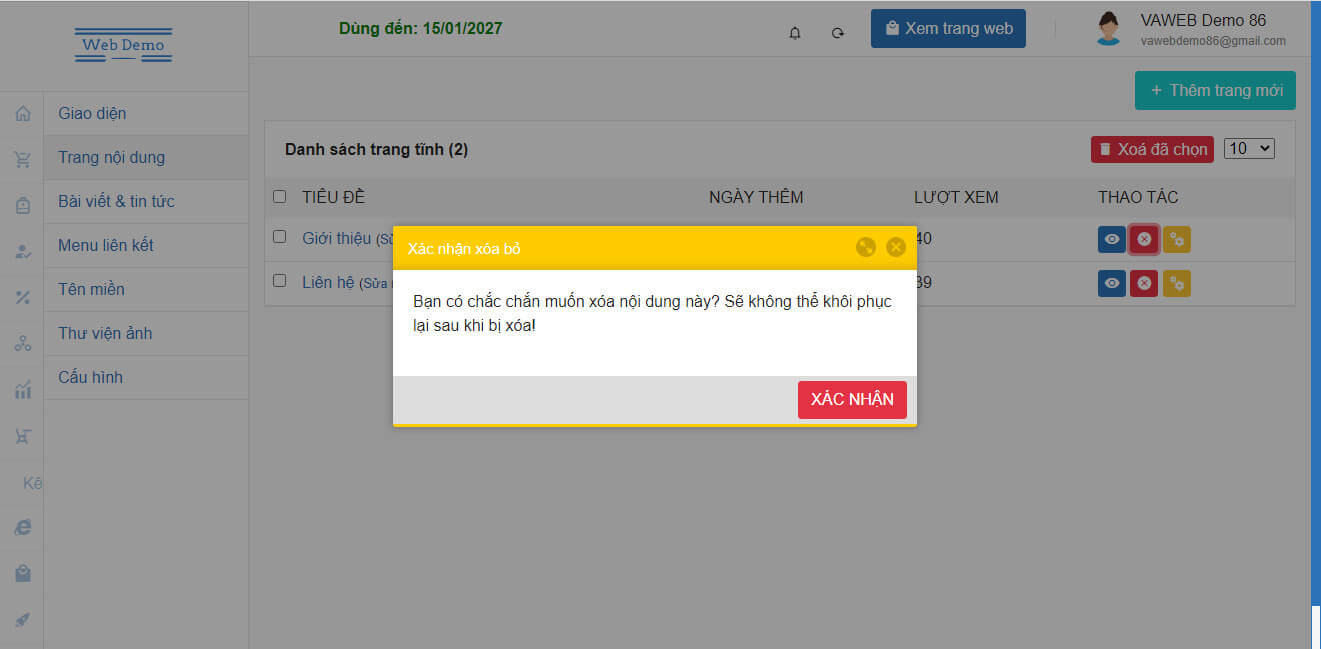Click the notification bell icon
The width and height of the screenshot is (1321, 649).
click(x=795, y=33)
